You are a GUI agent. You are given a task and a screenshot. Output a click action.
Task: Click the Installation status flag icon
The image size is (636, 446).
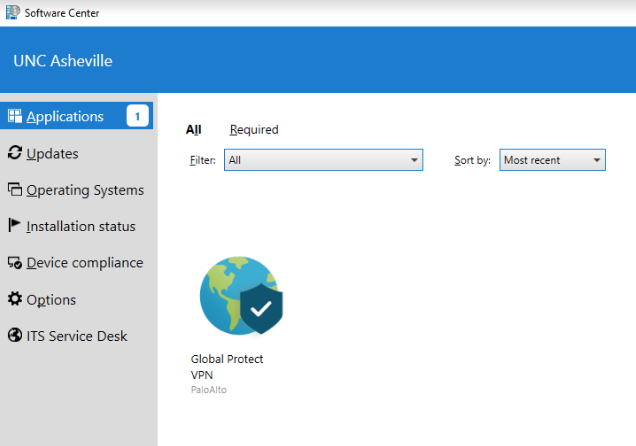(x=14, y=226)
